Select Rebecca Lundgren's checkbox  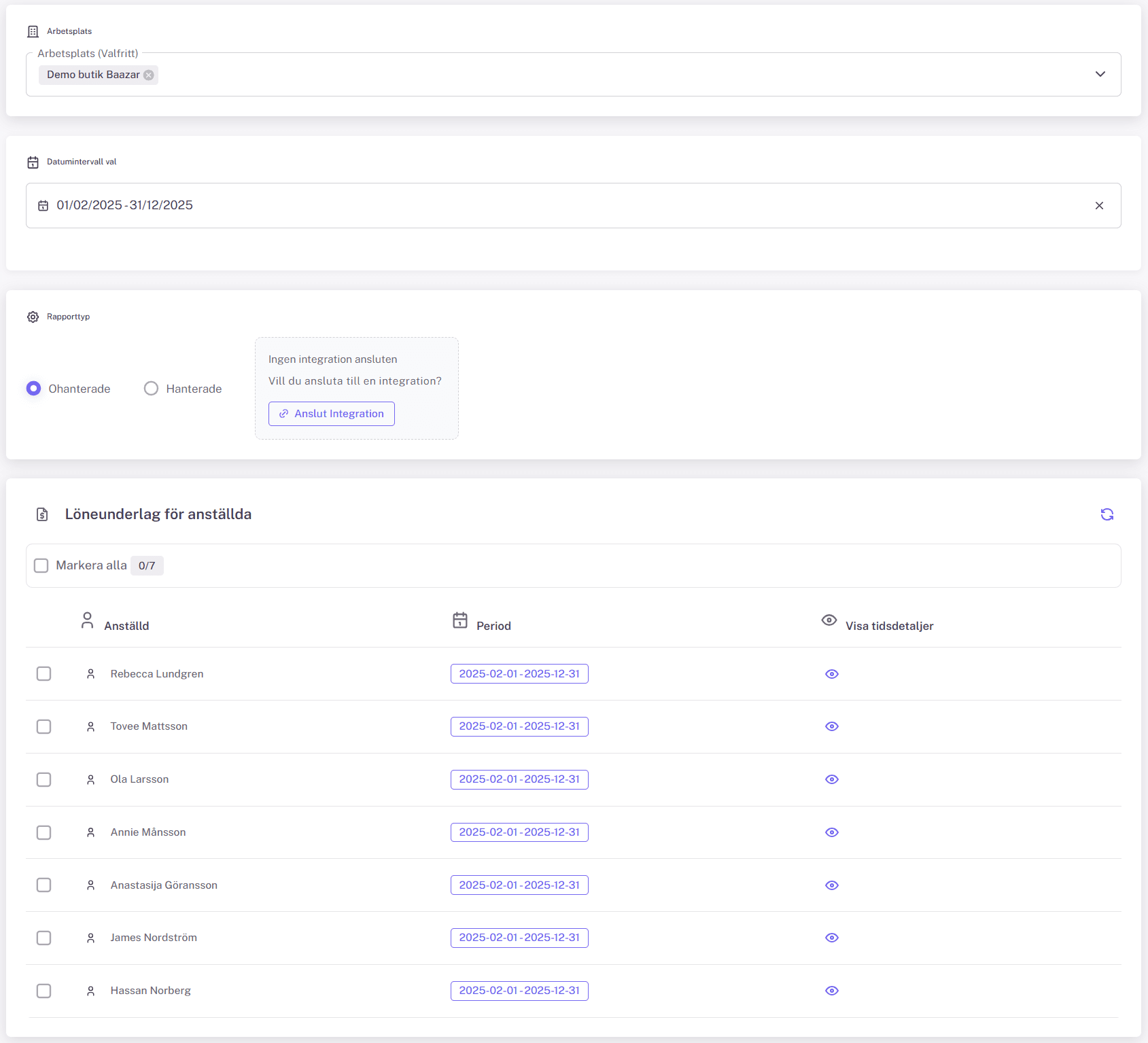[44, 673]
